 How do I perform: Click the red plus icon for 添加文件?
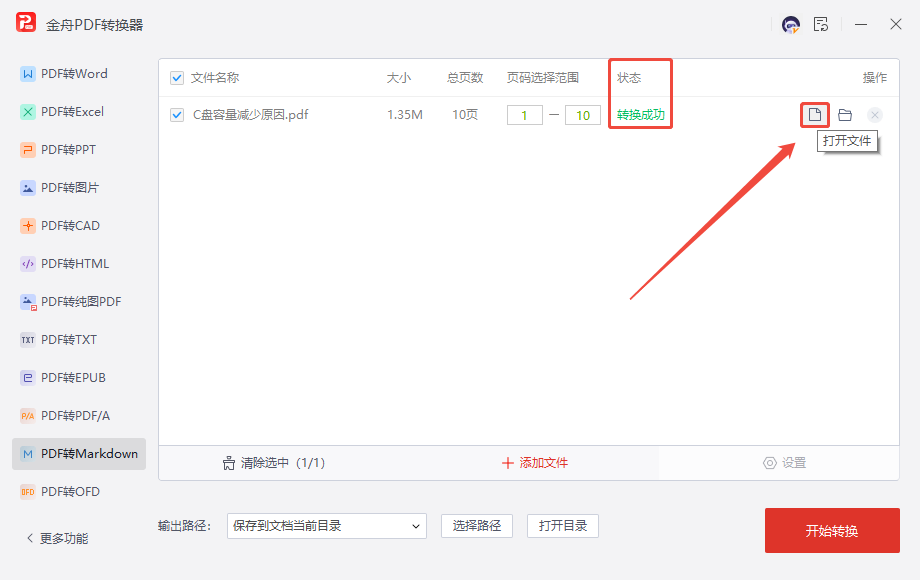508,463
